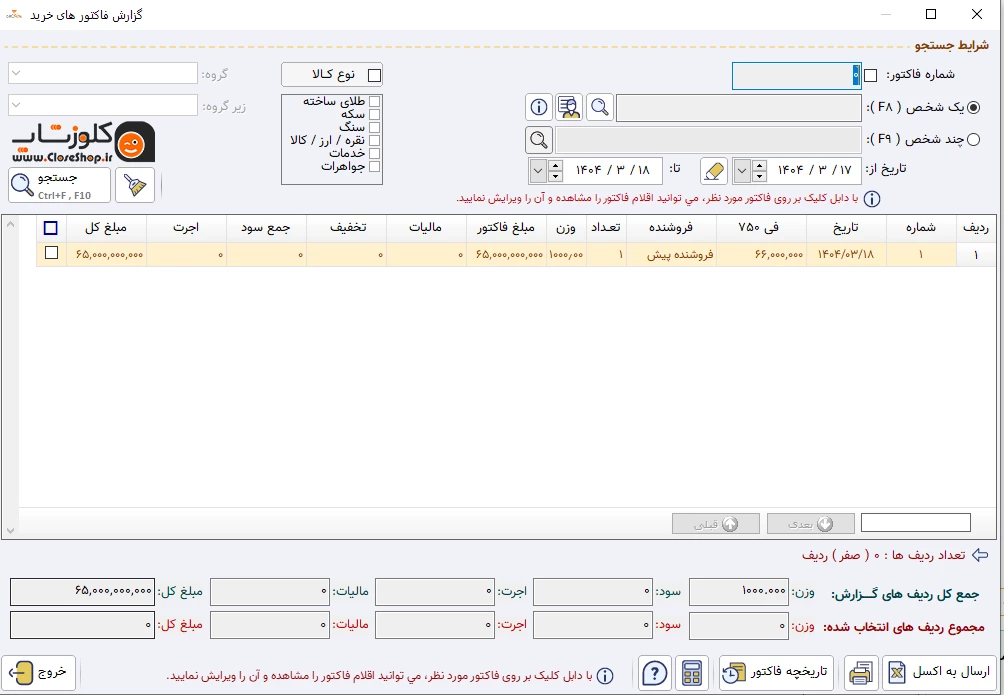
Task: Click the یک شخص name input field
Action: [x=738, y=108]
